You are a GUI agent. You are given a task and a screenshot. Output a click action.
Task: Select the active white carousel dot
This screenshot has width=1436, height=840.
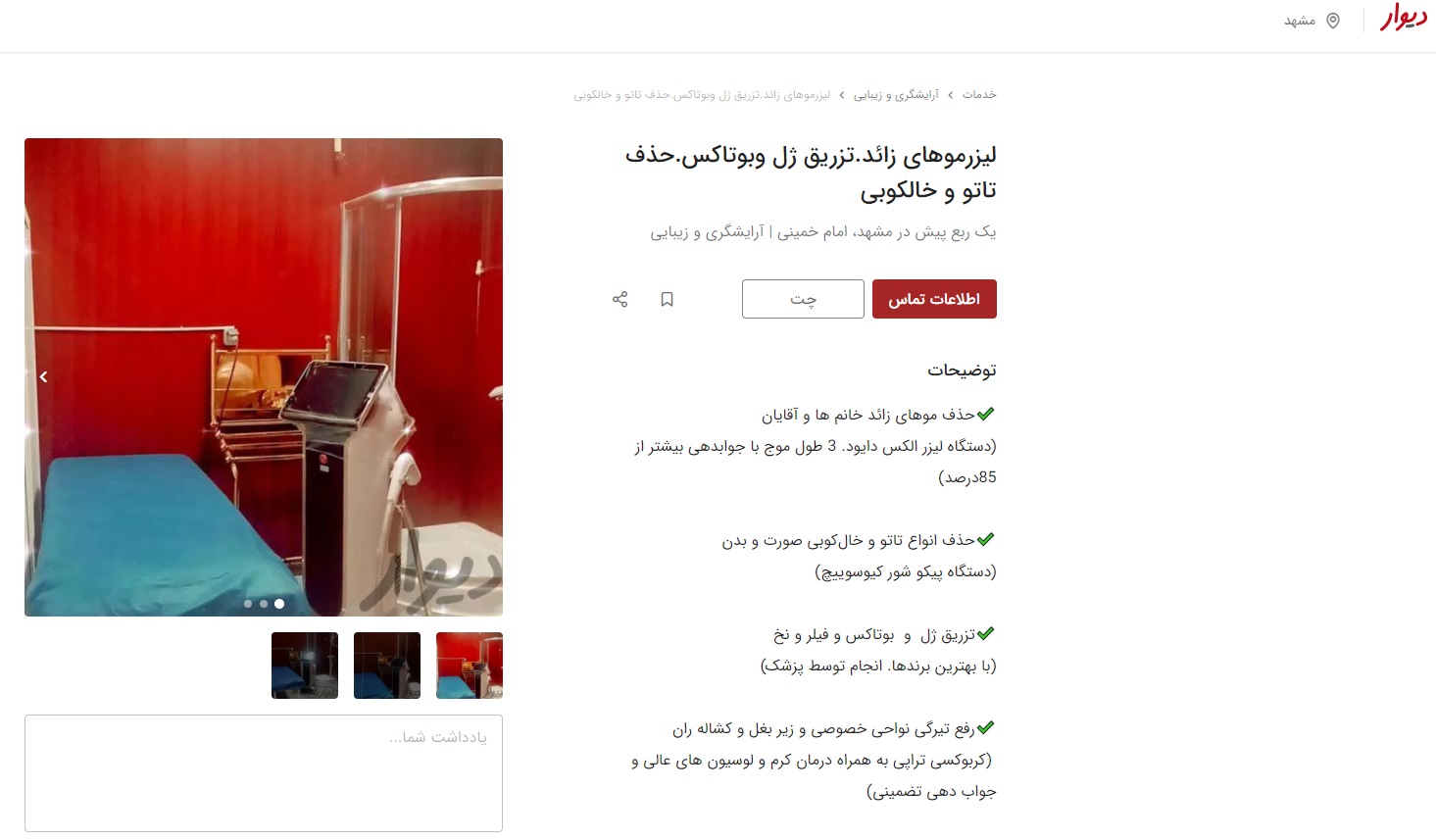coord(279,604)
